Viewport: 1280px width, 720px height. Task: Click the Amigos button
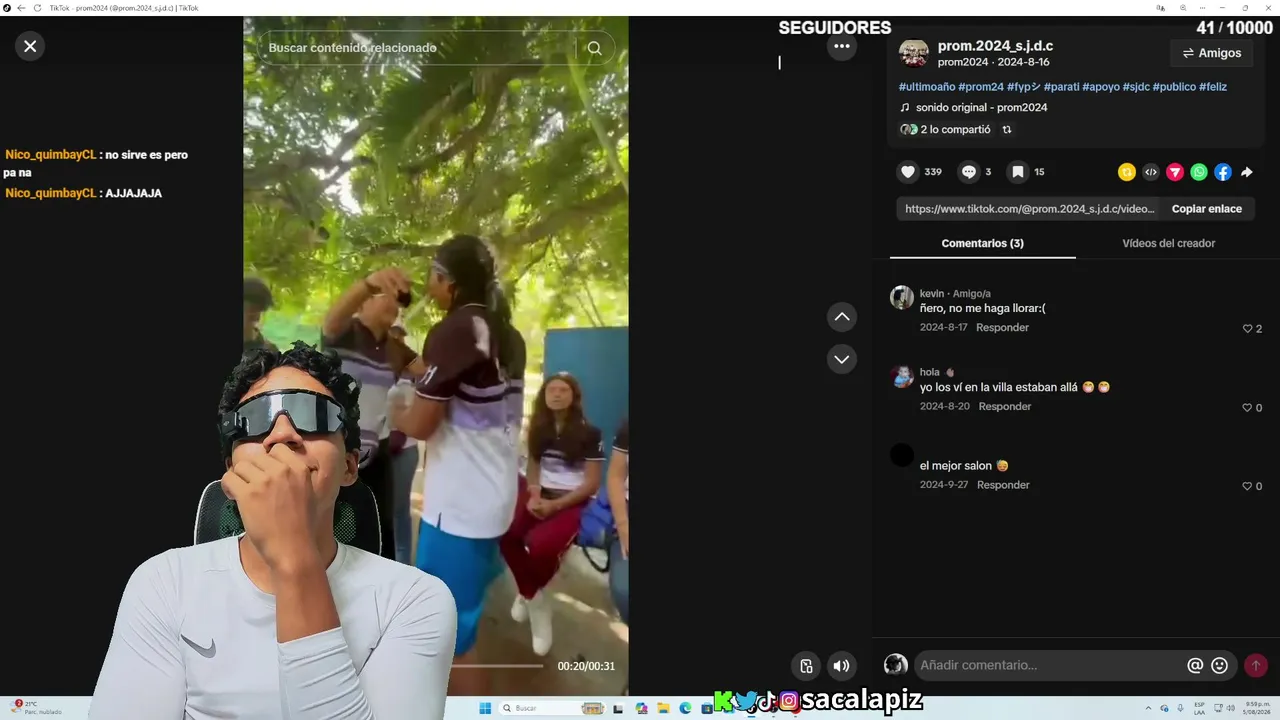coord(1211,53)
